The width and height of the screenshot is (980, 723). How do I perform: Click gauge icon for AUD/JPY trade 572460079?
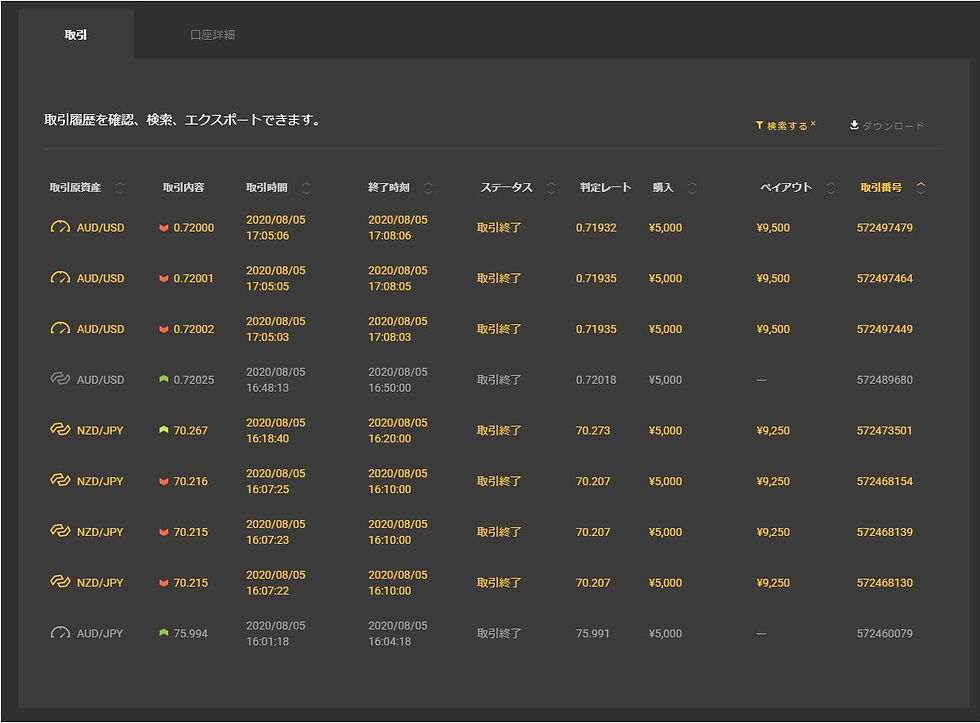coord(60,633)
